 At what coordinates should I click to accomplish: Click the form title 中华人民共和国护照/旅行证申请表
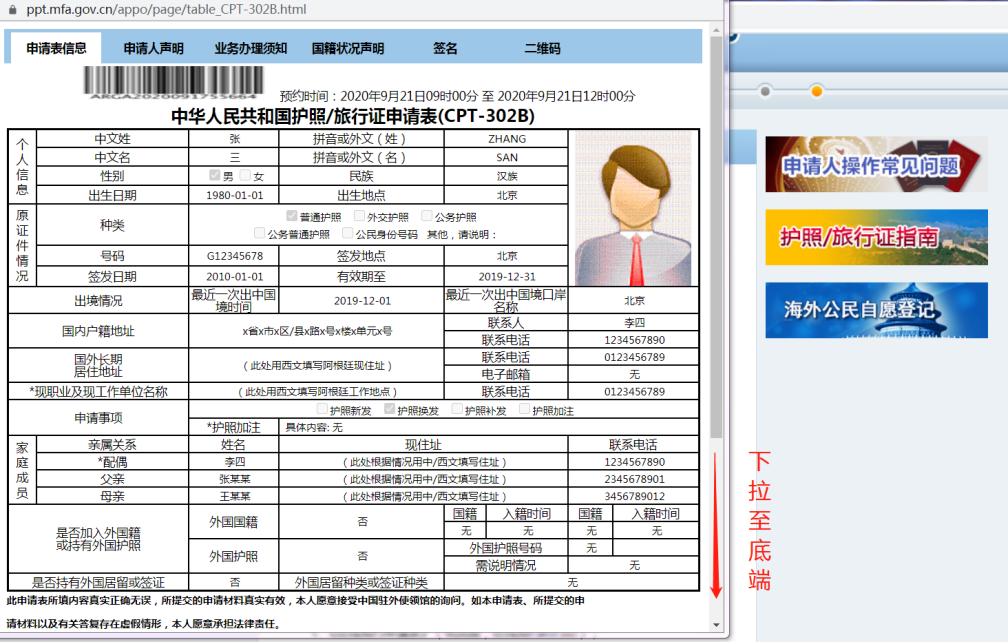[x=353, y=116]
